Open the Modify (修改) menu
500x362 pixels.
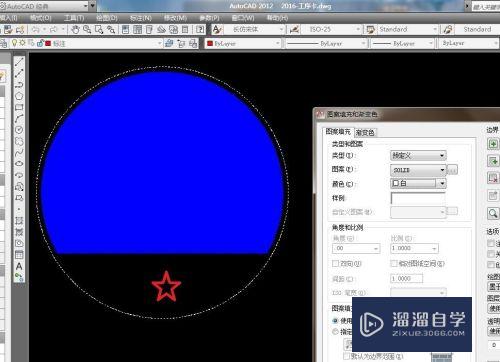click(175, 18)
